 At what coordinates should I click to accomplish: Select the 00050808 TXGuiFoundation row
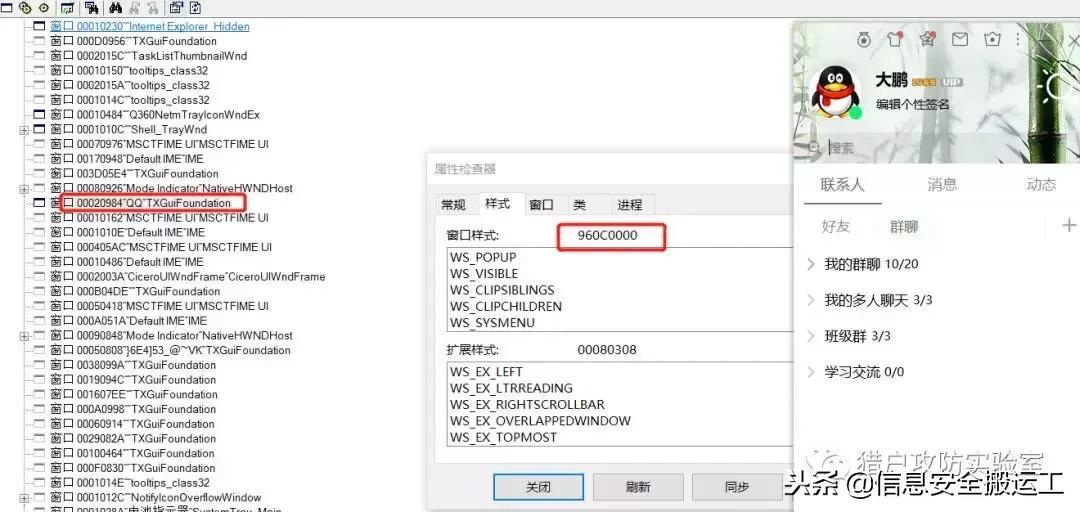[171, 350]
